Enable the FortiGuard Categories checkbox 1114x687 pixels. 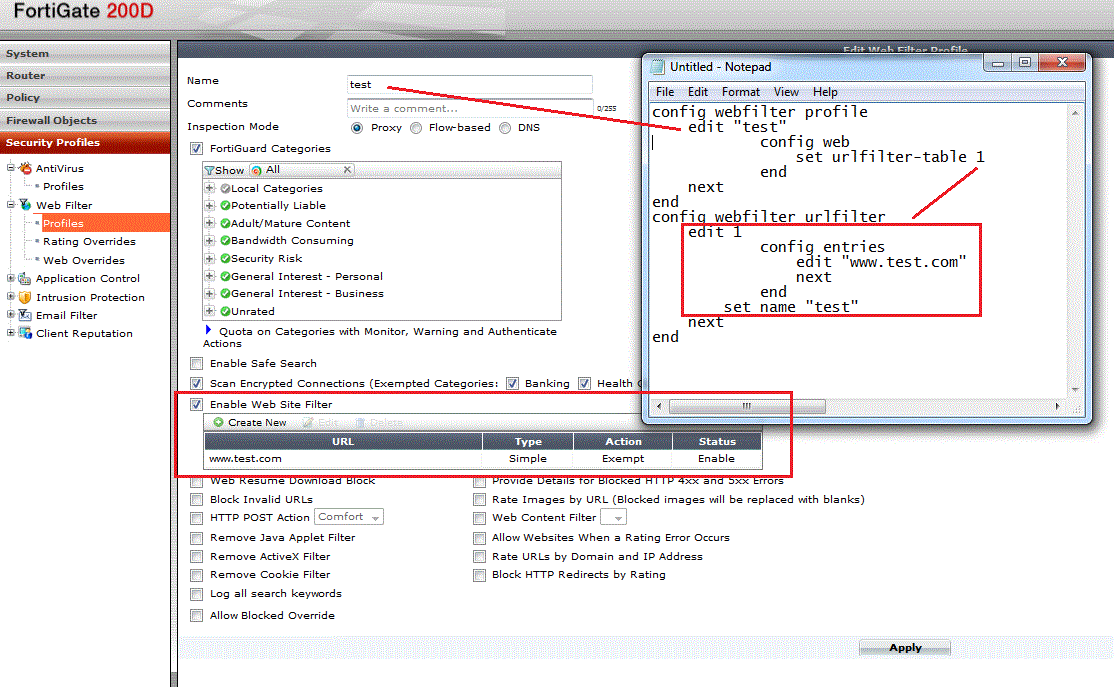point(197,148)
